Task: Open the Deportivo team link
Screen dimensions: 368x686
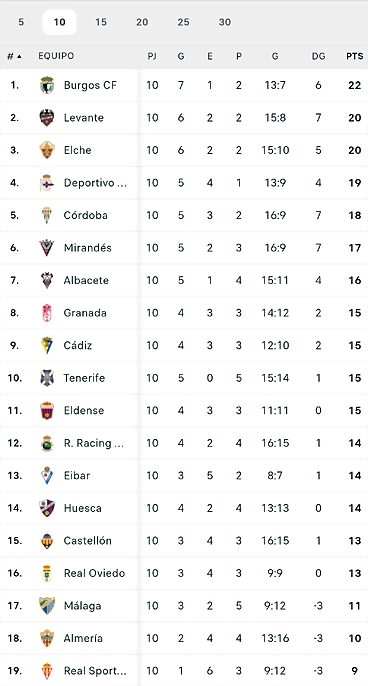Action: coord(95,183)
